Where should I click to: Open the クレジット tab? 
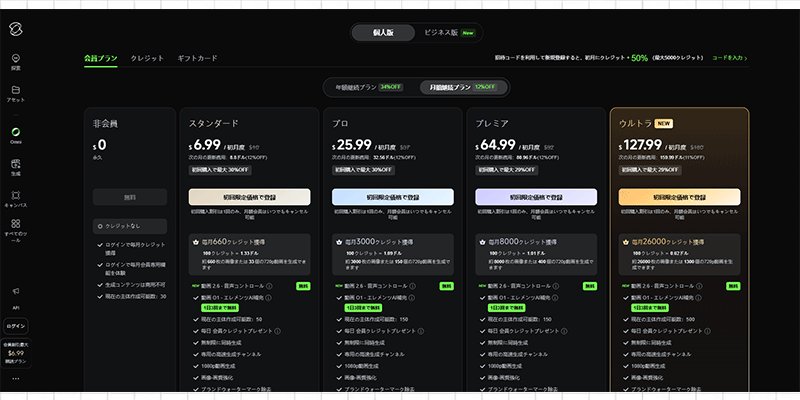(147, 58)
